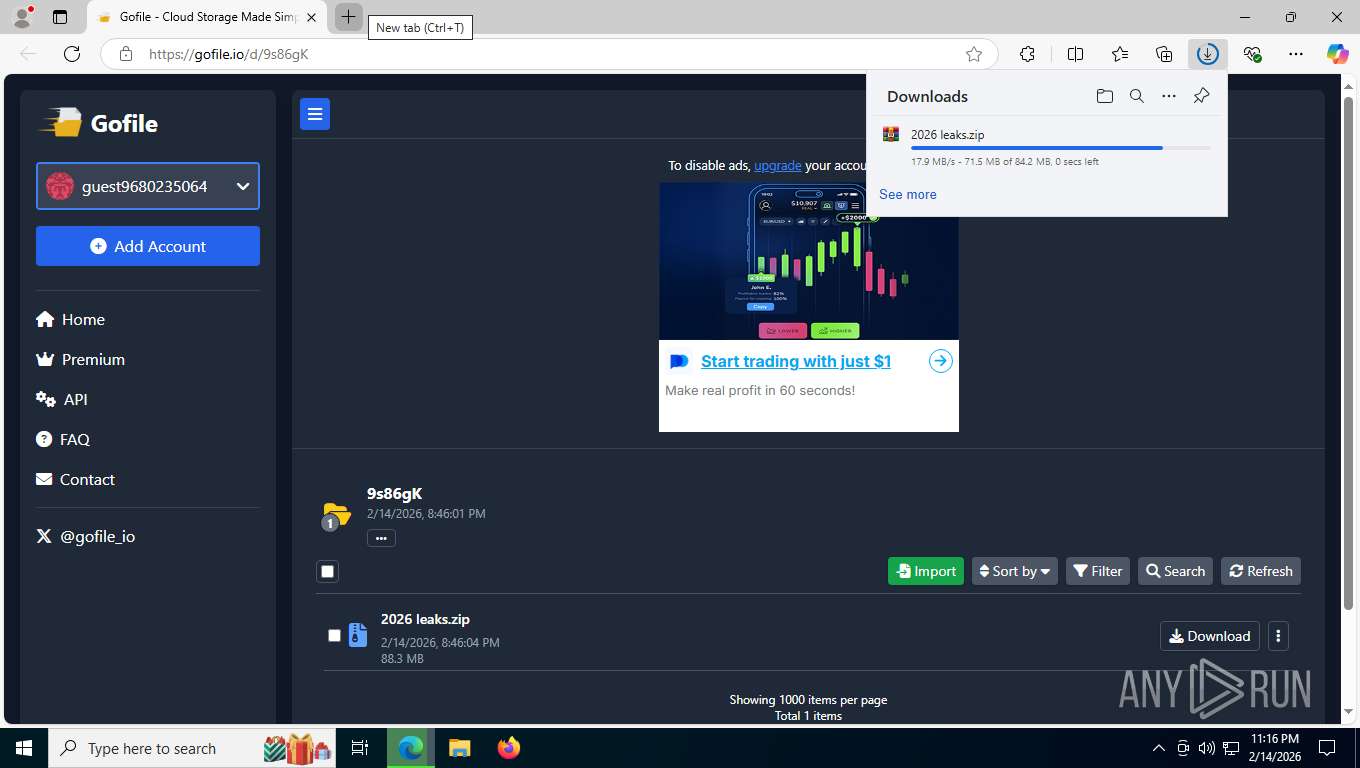Click the upgrade link

pos(777,165)
